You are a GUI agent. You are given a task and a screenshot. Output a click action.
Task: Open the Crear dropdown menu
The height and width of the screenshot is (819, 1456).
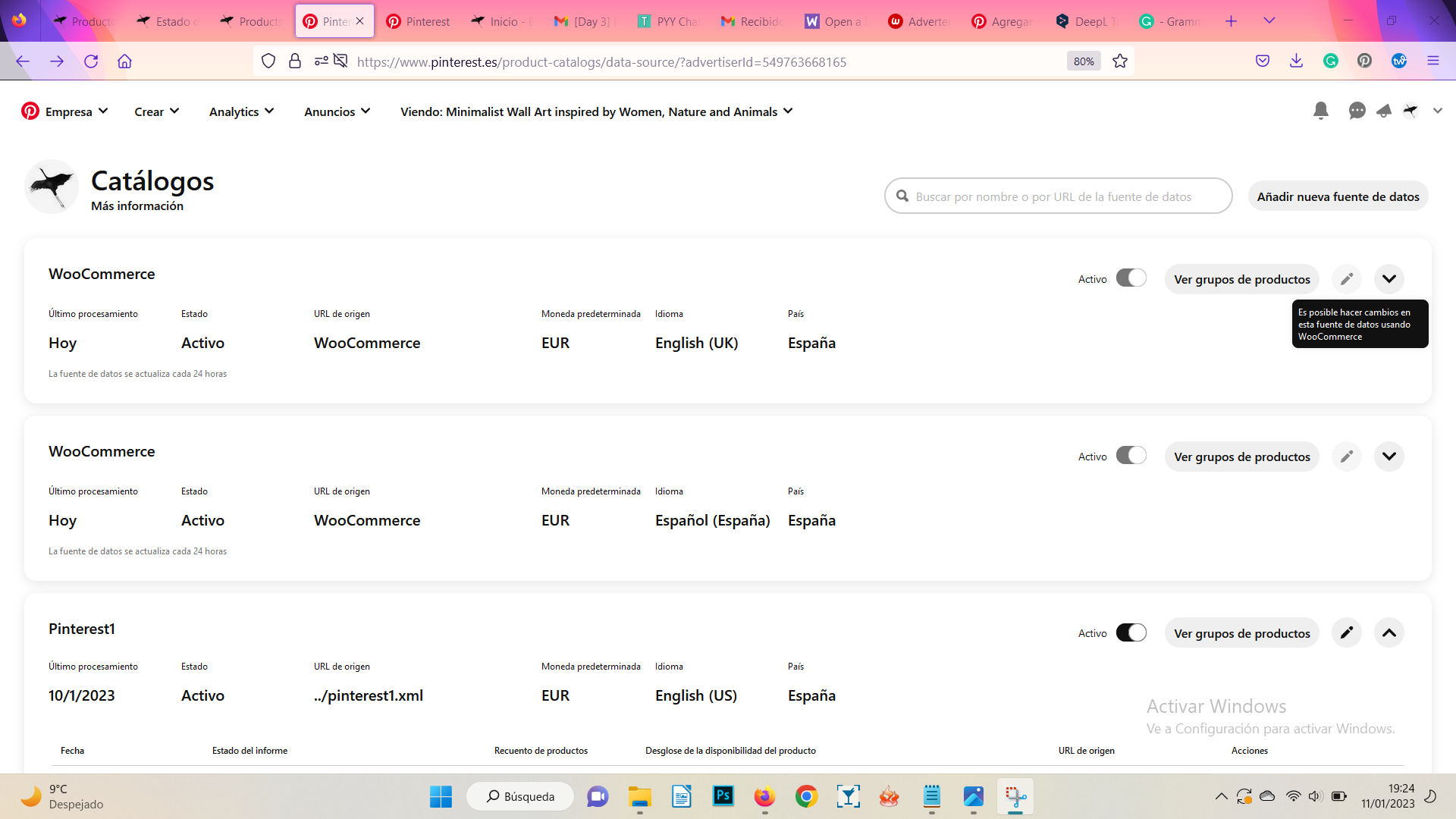pos(157,111)
